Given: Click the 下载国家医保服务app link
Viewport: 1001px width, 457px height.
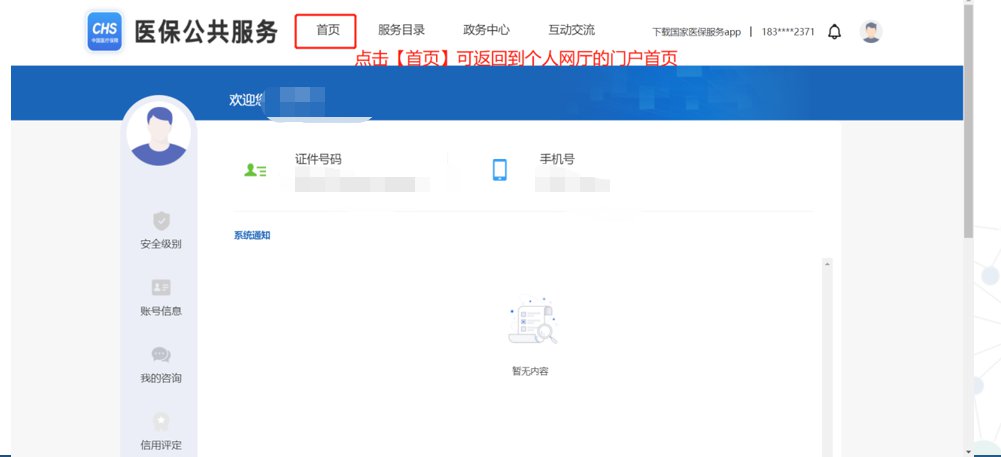Looking at the screenshot, I should (696, 32).
